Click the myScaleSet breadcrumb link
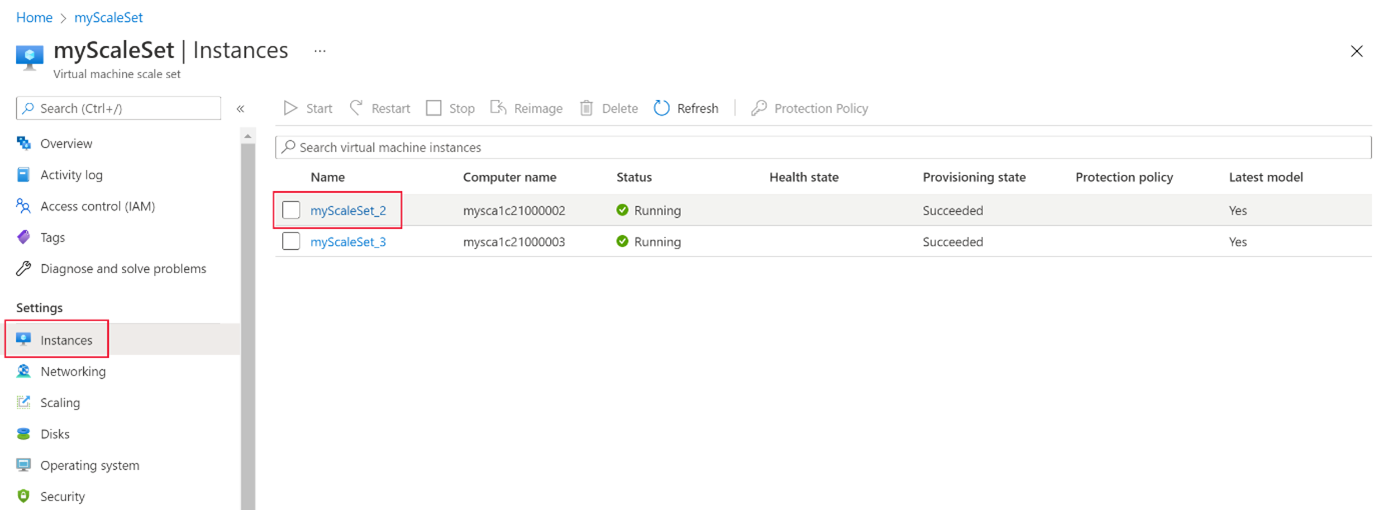 (108, 18)
